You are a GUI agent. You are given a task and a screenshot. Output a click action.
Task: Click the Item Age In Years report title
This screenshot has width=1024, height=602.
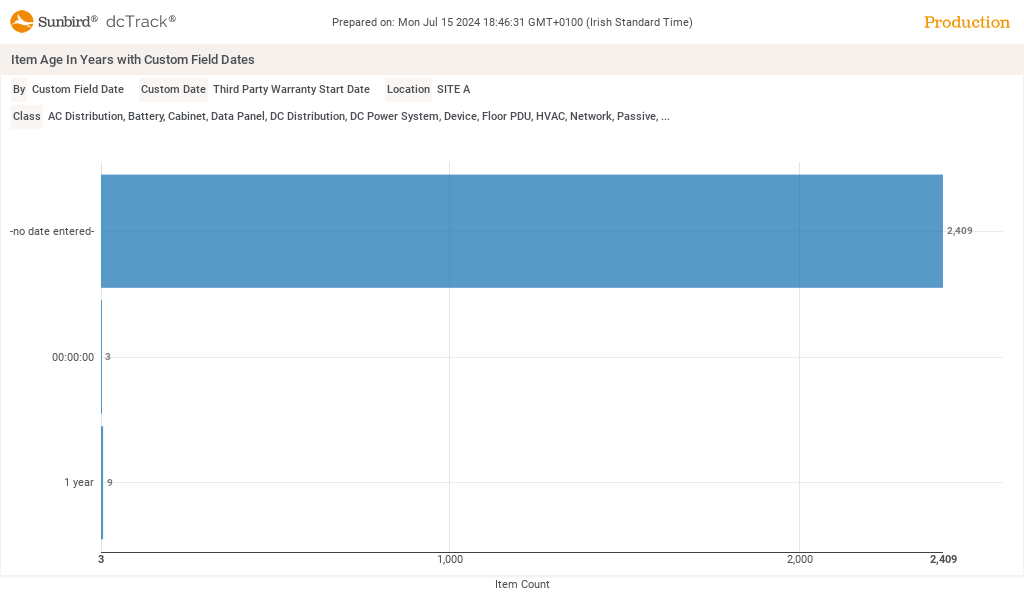(x=133, y=60)
